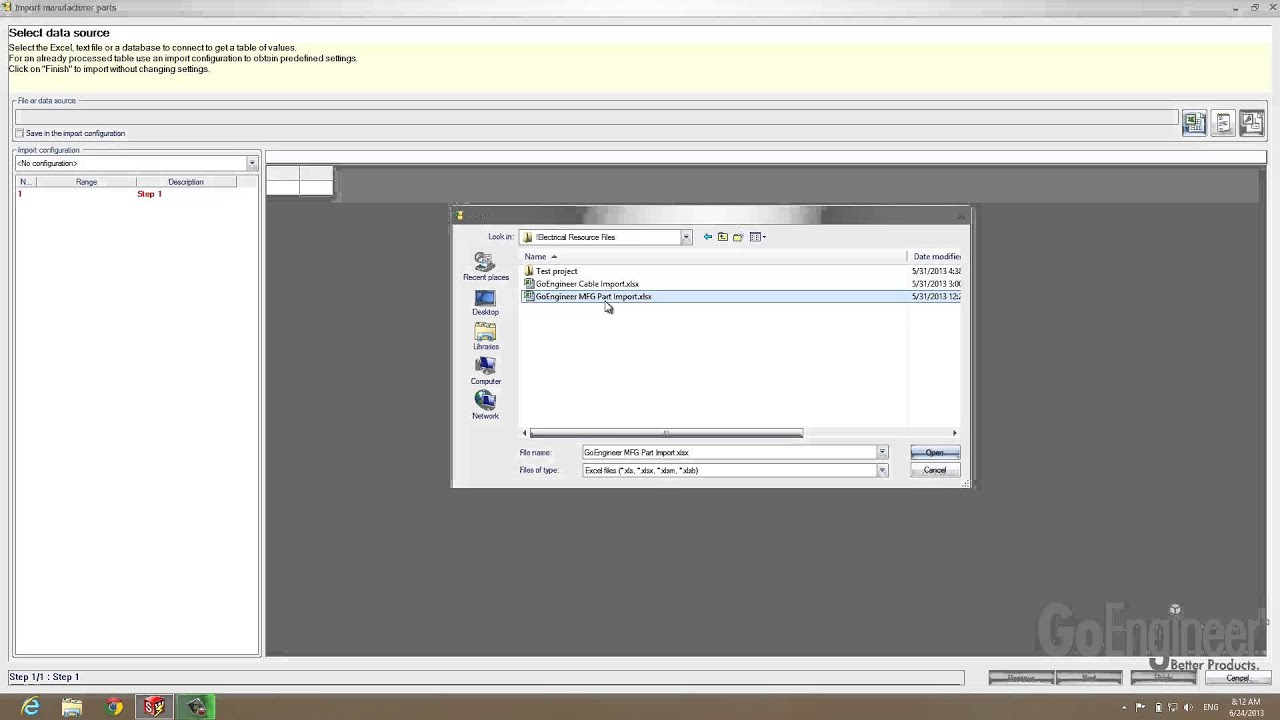1280x720 pixels.
Task: Open File Explorer from taskbar
Action: (x=72, y=707)
